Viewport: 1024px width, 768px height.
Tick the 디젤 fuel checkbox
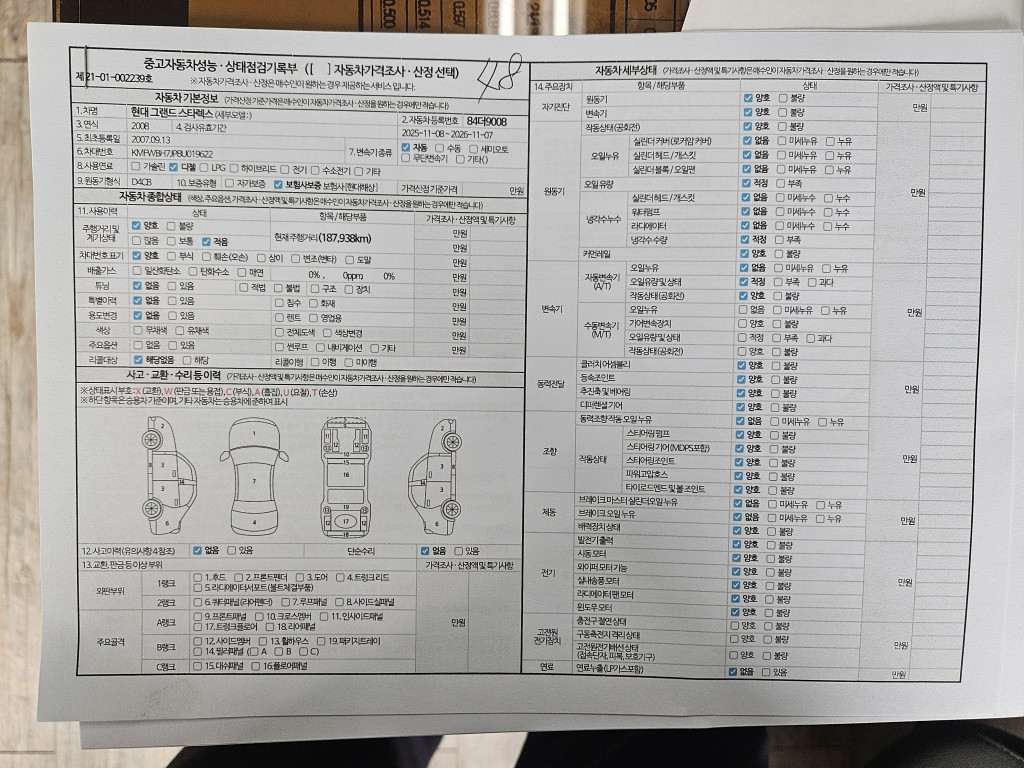click(x=176, y=166)
